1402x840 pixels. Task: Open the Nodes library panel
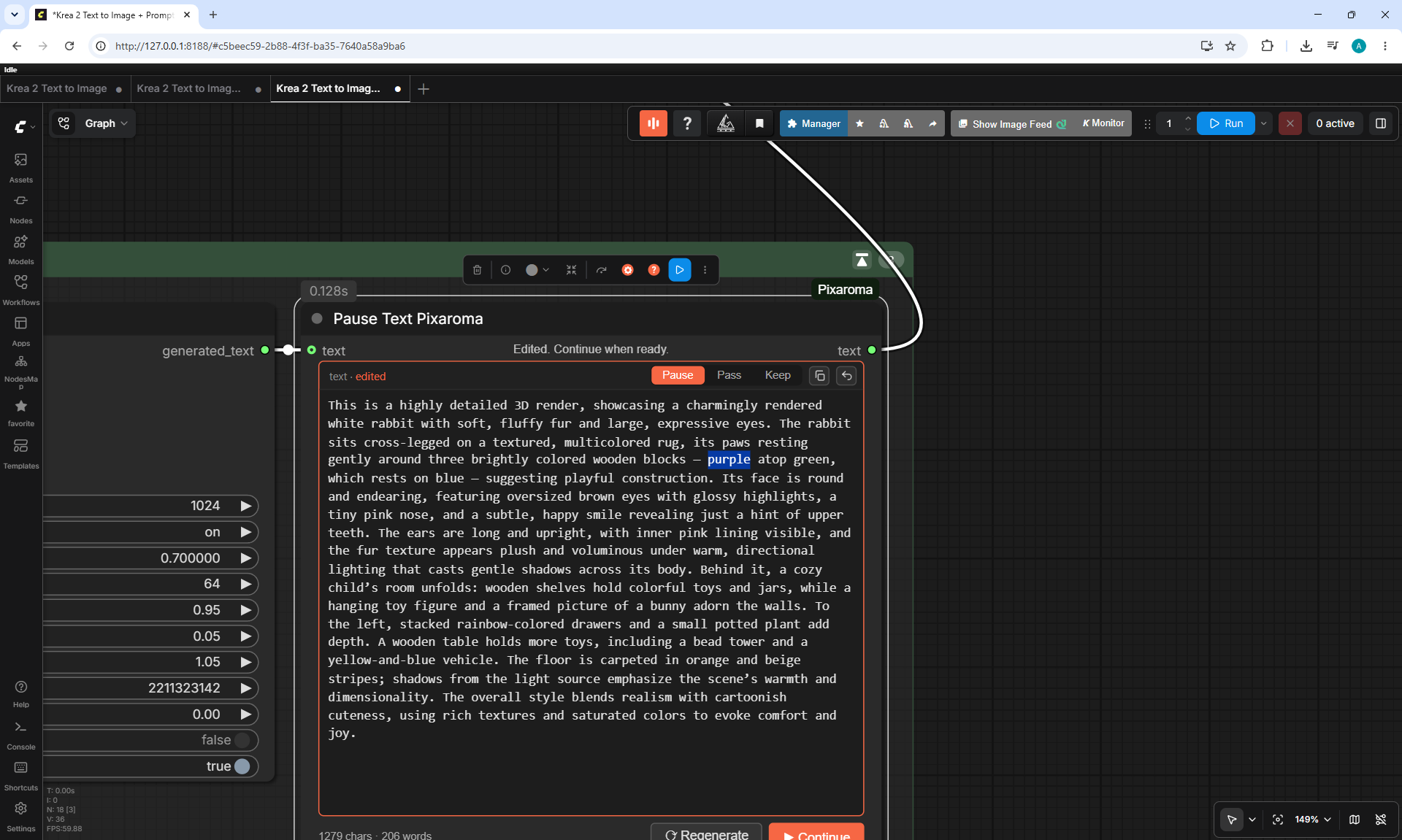click(x=21, y=208)
